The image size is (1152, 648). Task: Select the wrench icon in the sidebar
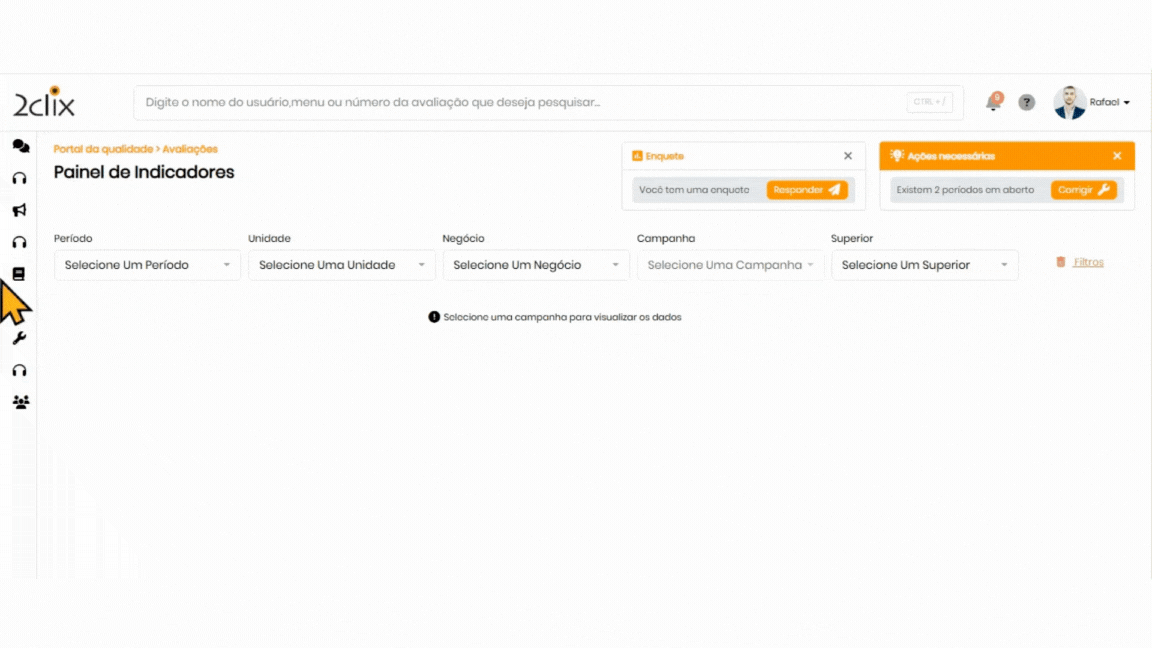coord(19,338)
